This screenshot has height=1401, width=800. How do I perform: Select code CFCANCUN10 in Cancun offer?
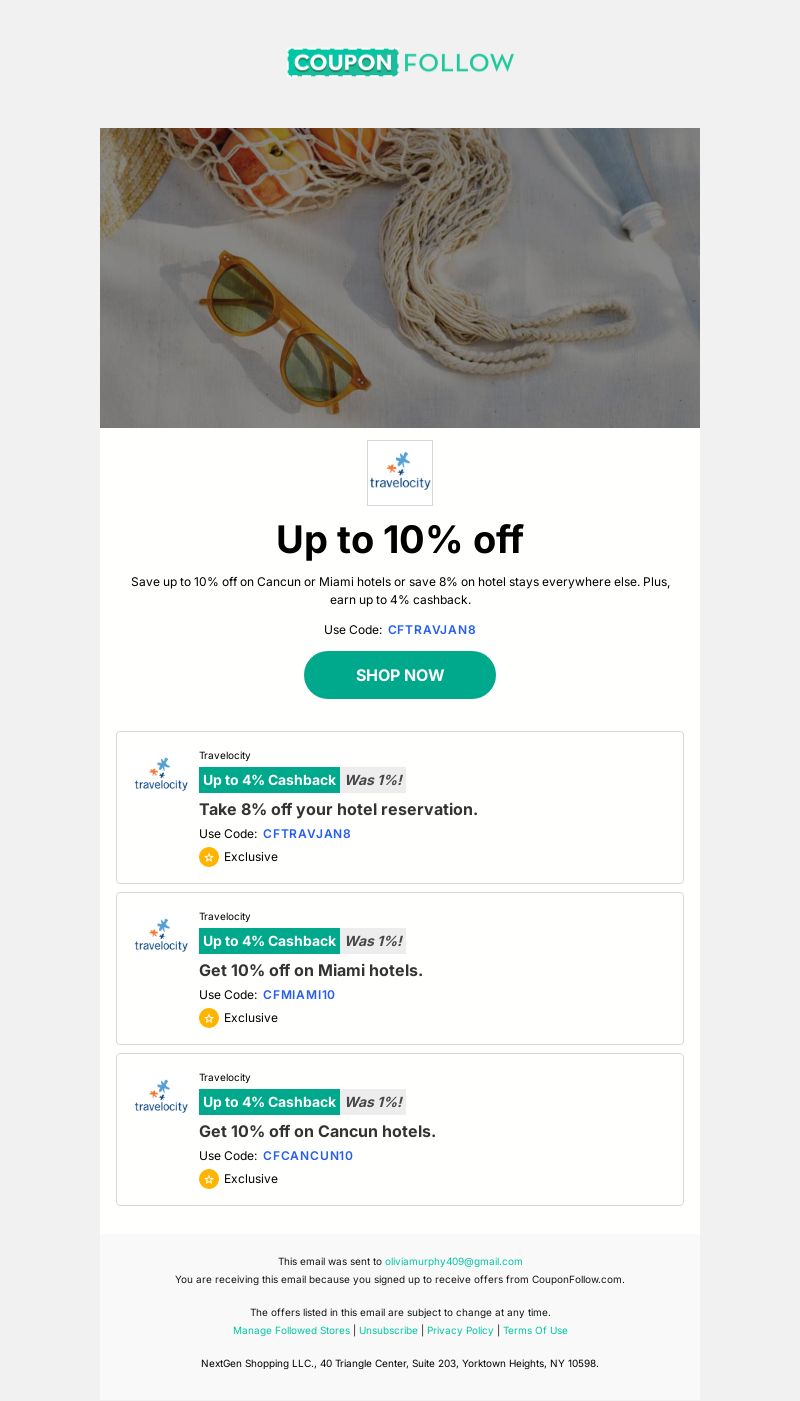point(308,1156)
